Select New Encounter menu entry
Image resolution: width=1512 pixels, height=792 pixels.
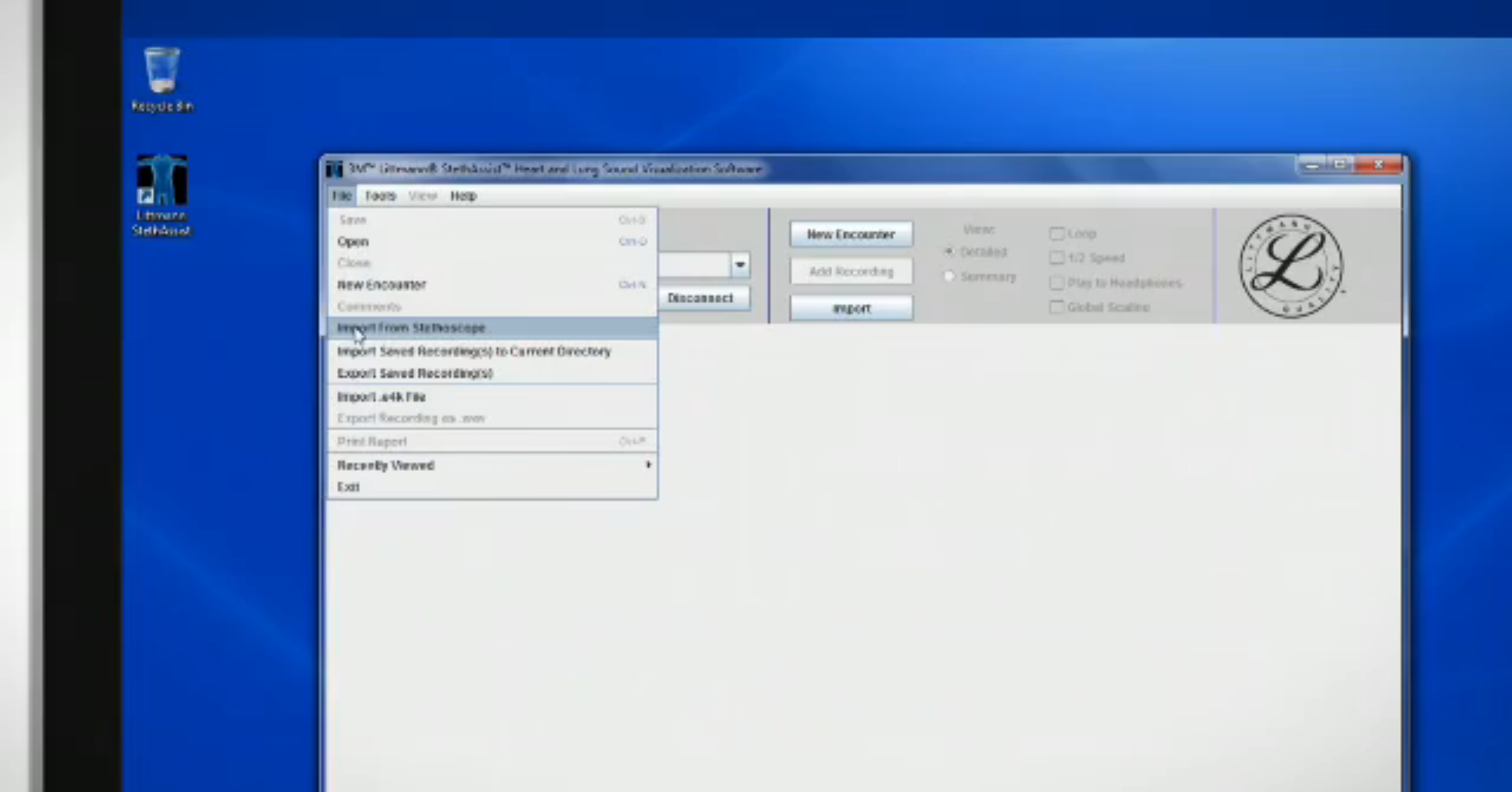(493, 285)
